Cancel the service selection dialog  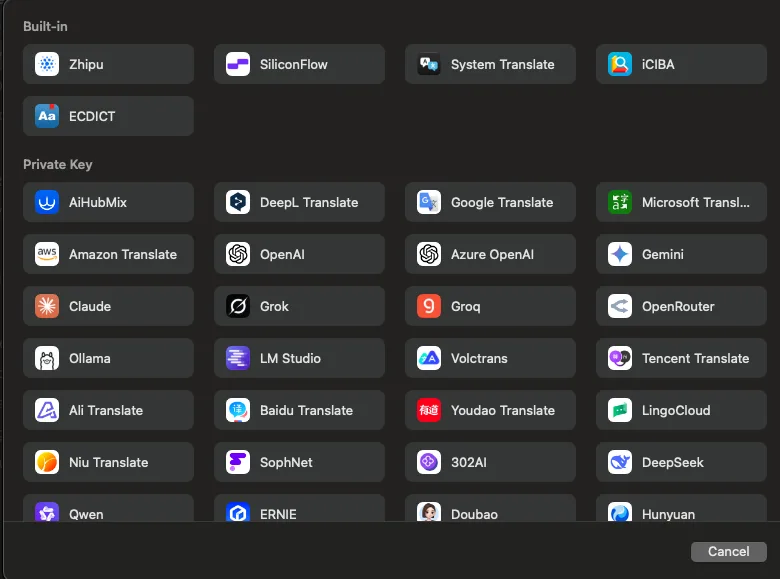728,552
